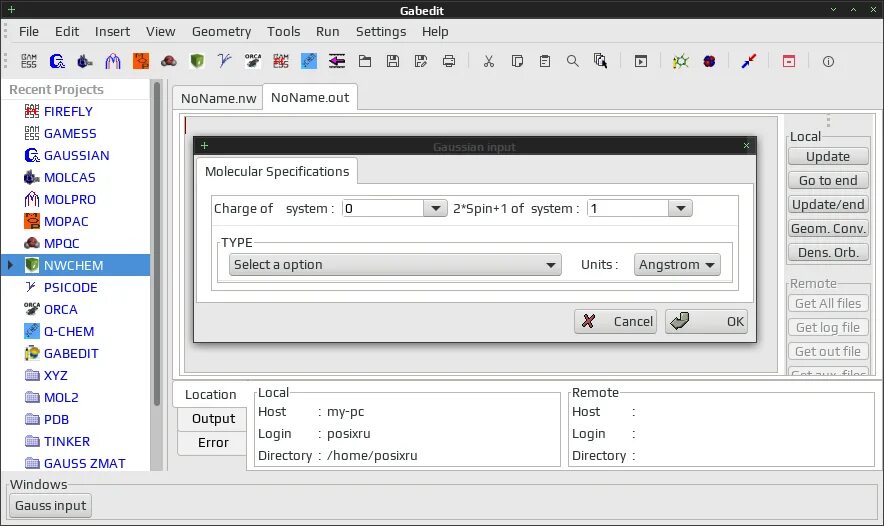Click the copy toolbar icon
Image resolution: width=884 pixels, height=526 pixels.
coord(517,61)
